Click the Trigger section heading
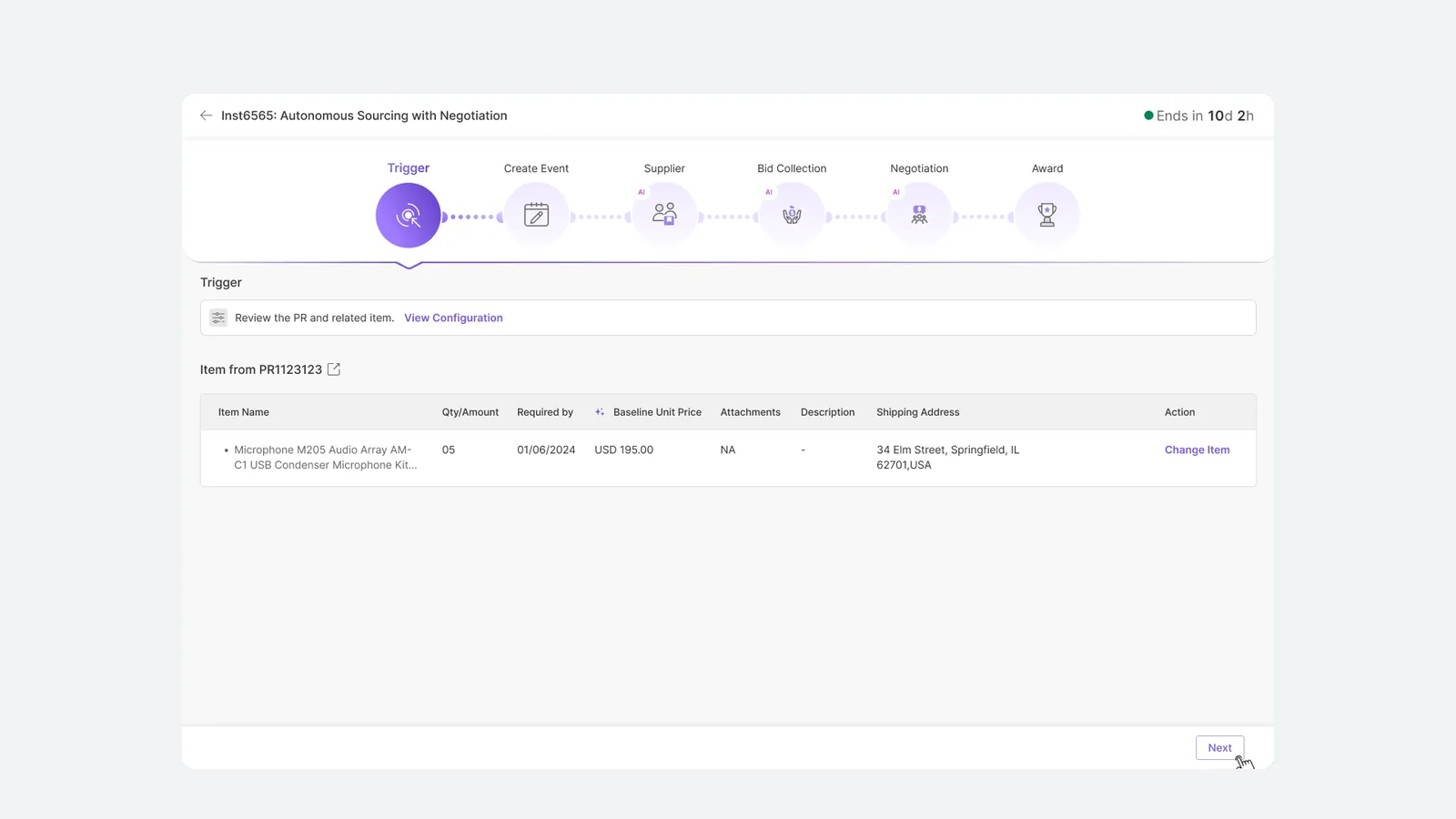The height and width of the screenshot is (819, 1456). point(221,282)
